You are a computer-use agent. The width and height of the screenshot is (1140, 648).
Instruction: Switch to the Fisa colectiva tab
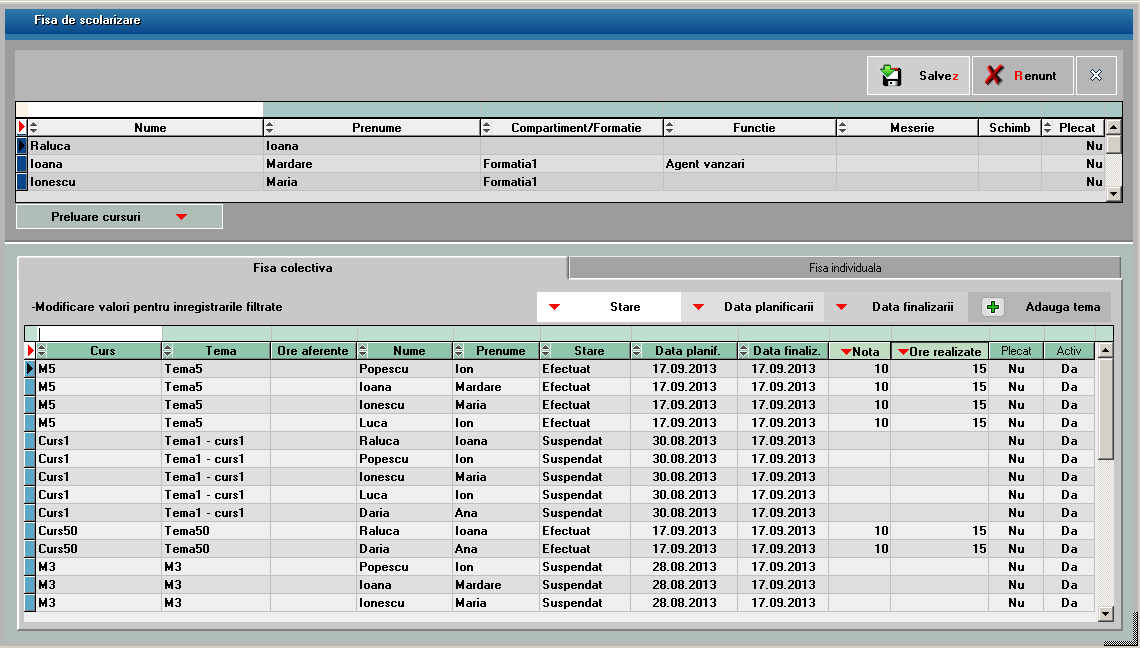tap(293, 268)
